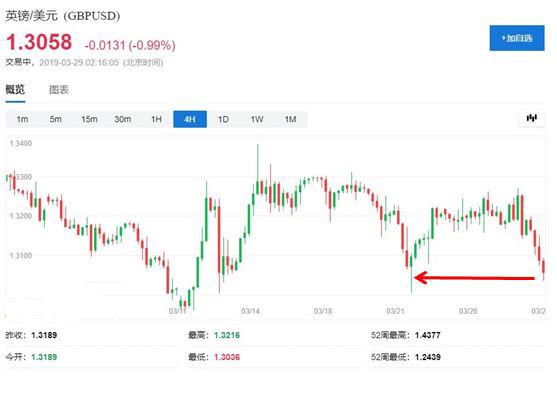
Task: Switch to the 概览 overview tab
Action: [x=15, y=90]
